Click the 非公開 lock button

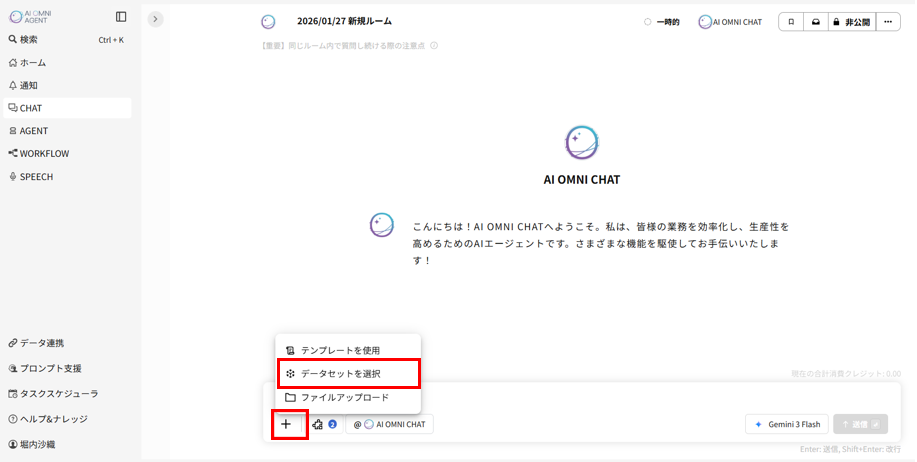click(x=852, y=22)
